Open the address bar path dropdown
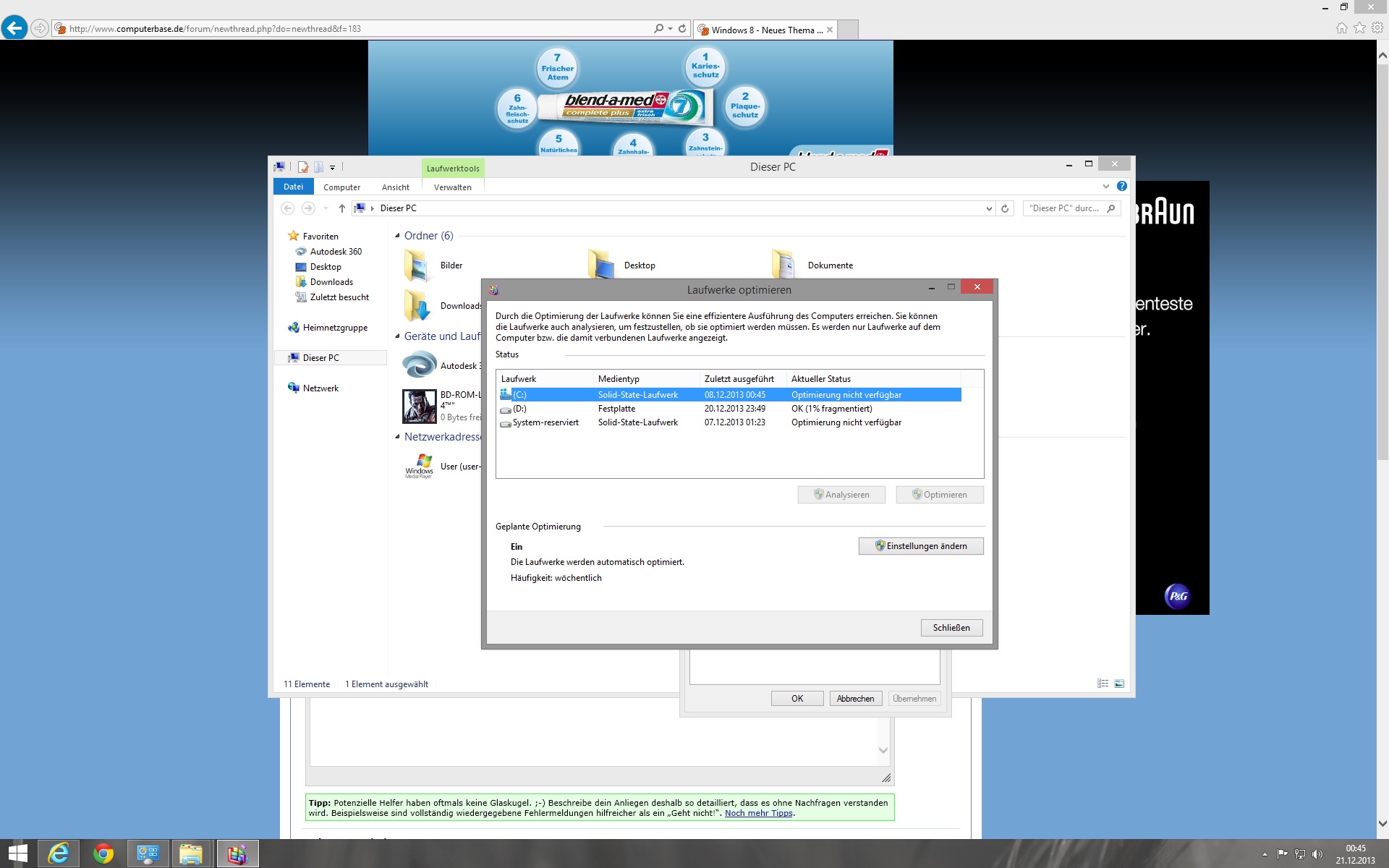 pos(988,208)
